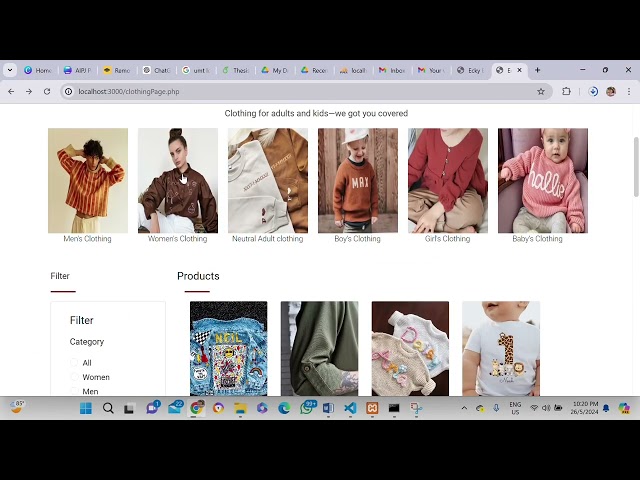Switch to the Home tab
Viewport: 640px width, 480px height.
[x=38, y=70]
